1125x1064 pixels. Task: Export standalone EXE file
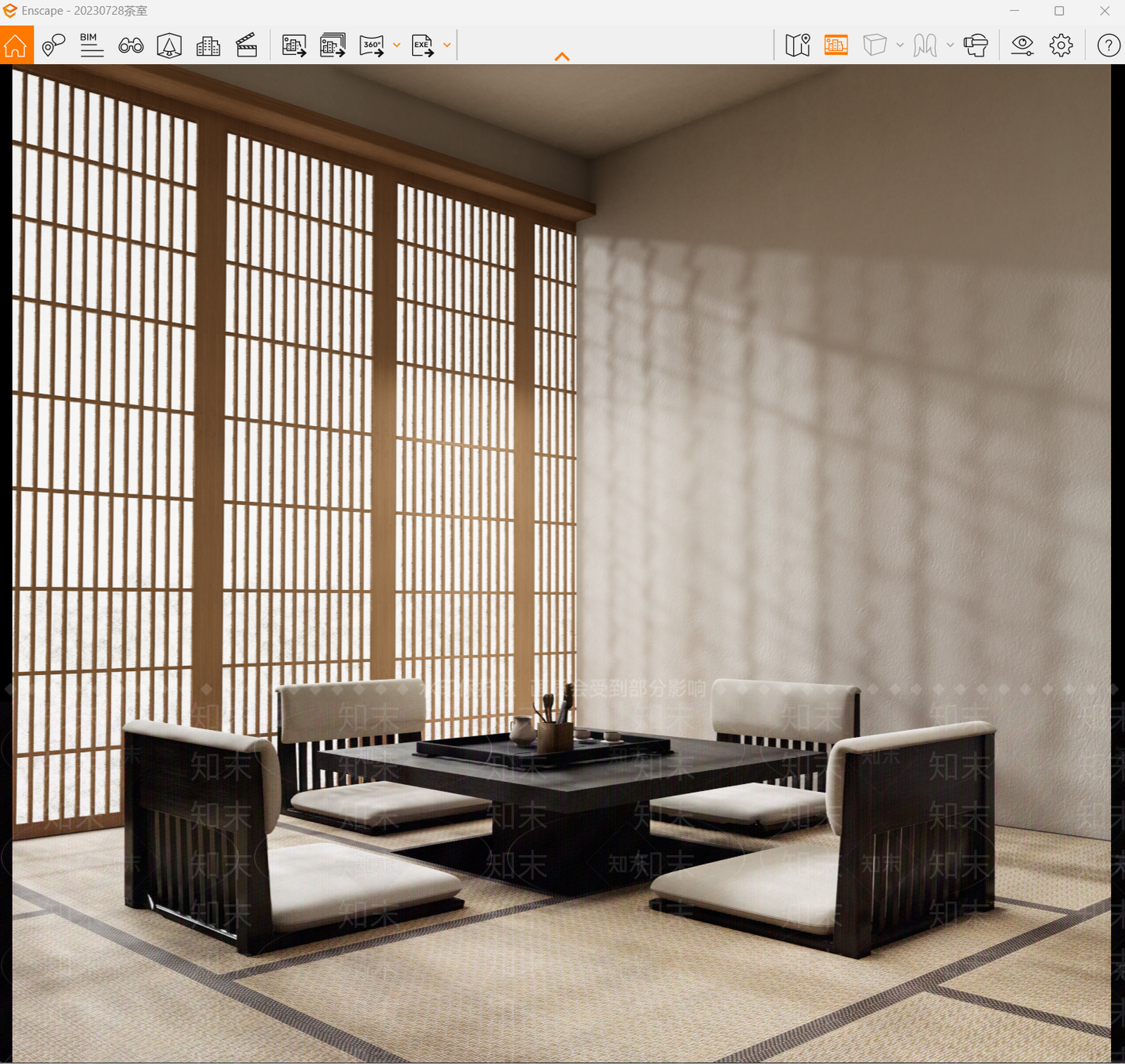(x=423, y=46)
